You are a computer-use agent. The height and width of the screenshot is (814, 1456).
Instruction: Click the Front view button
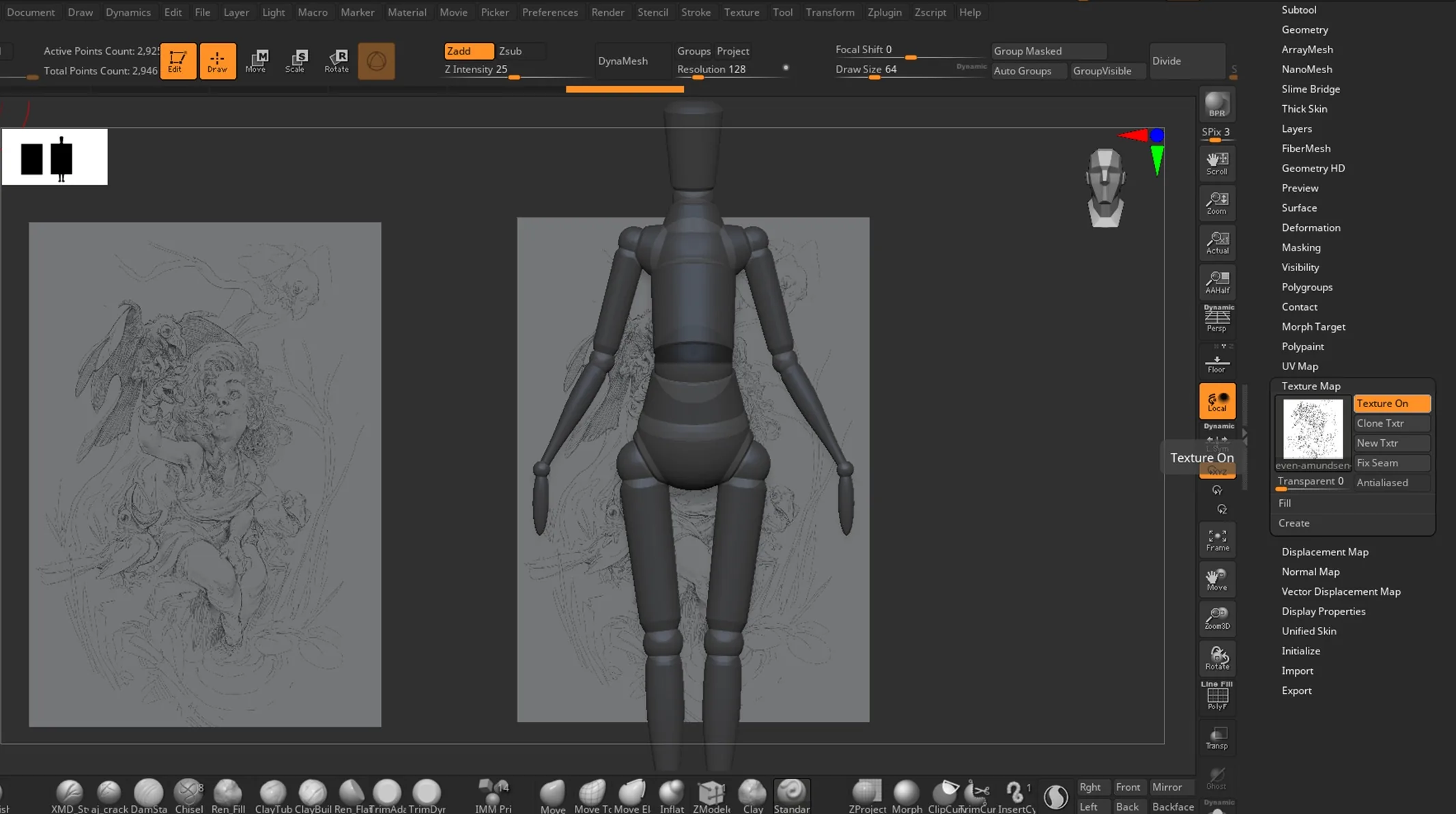pos(1128,787)
